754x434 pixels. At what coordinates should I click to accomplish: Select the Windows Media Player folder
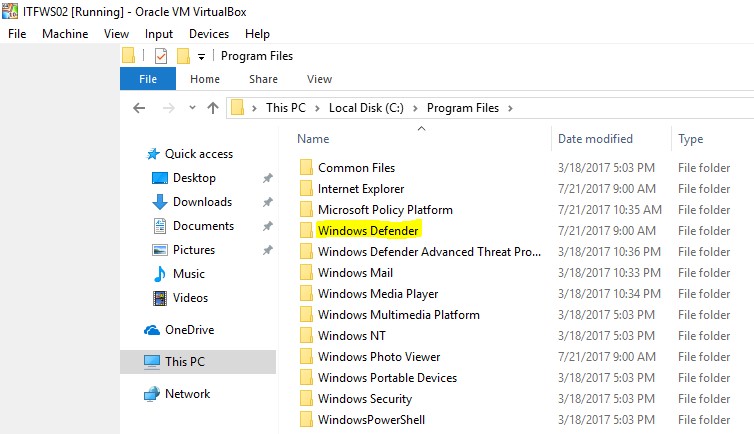[x=378, y=294]
